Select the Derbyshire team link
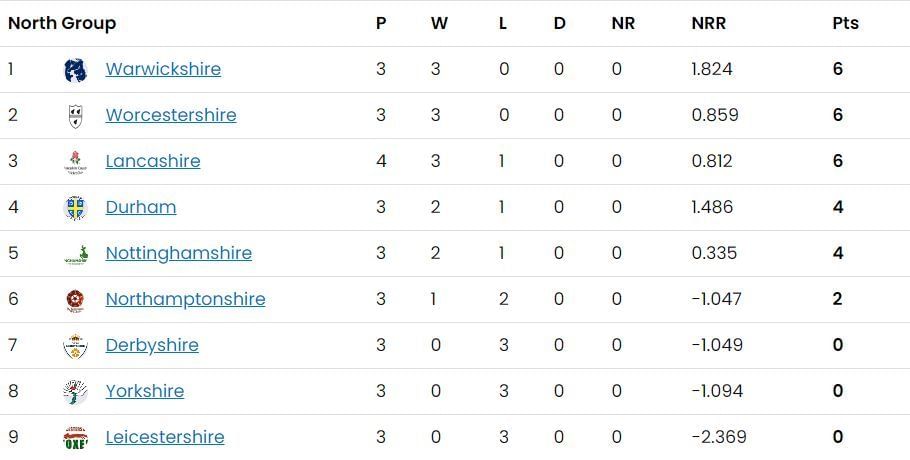The height and width of the screenshot is (460, 910). [x=152, y=345]
